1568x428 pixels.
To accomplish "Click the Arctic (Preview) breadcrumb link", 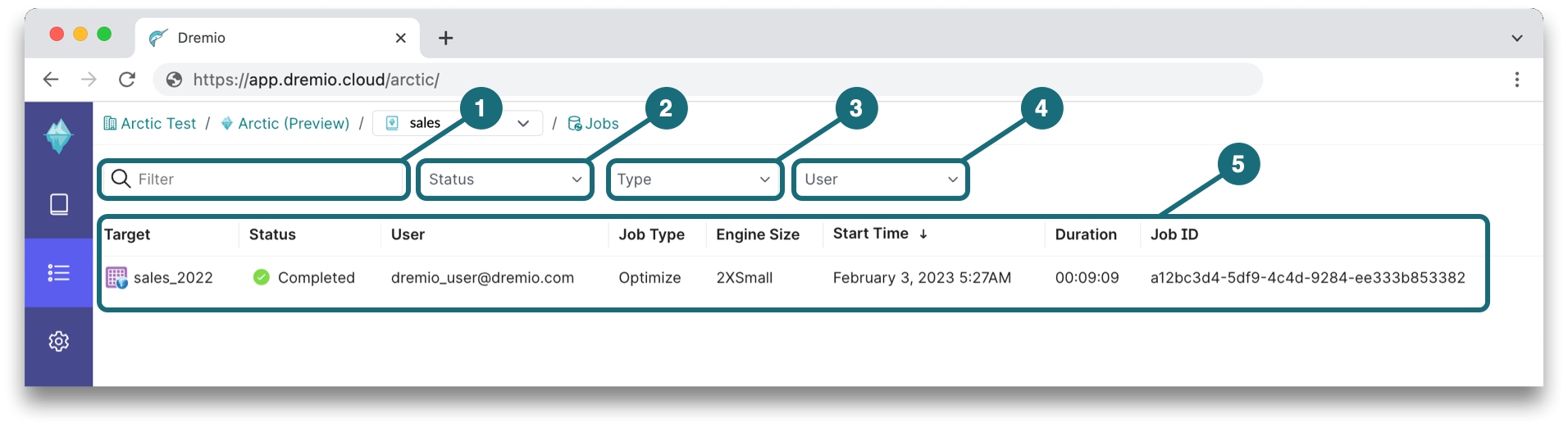I will pyautogui.click(x=285, y=123).
